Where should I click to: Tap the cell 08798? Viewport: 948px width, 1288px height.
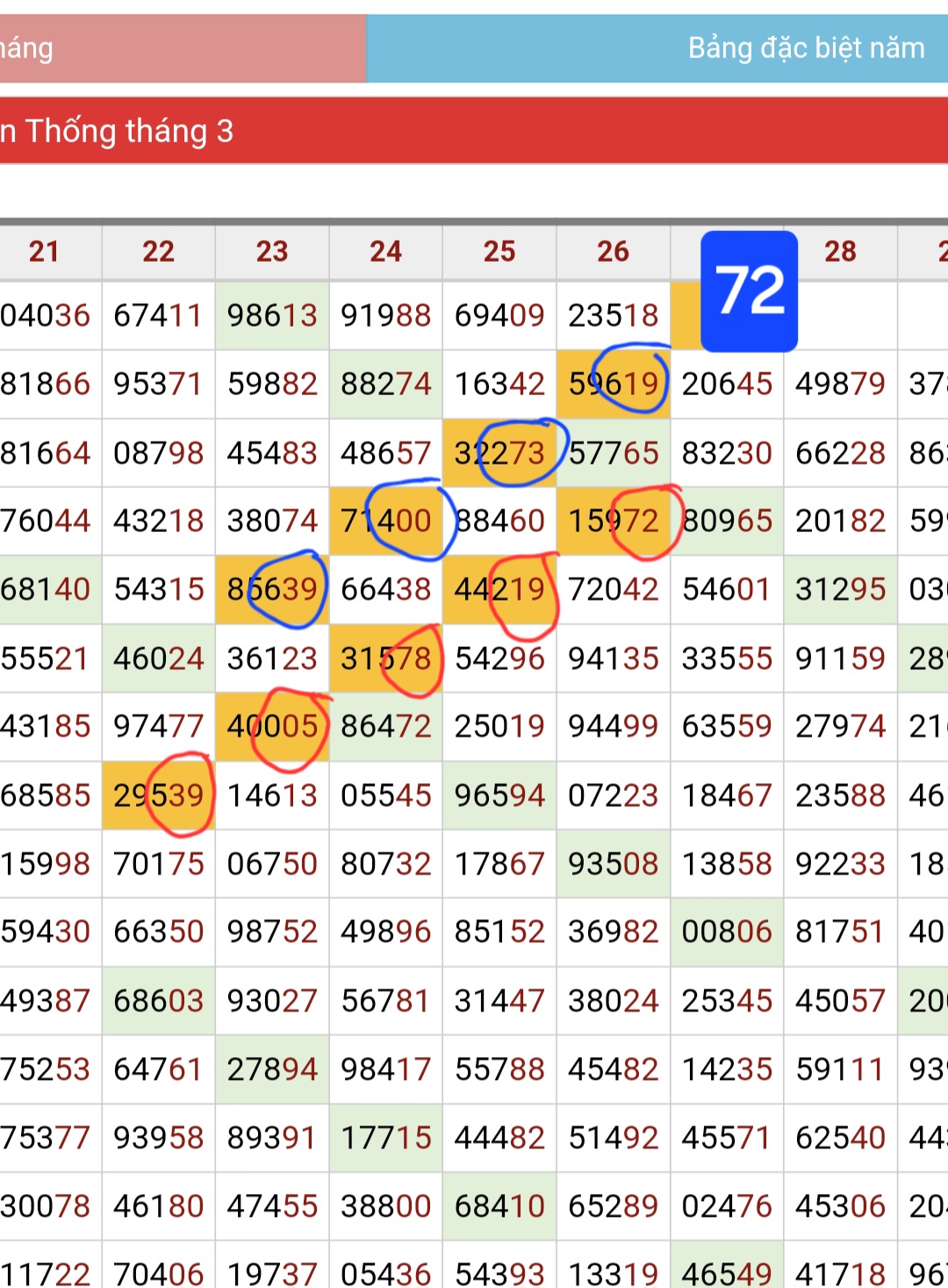coord(159,453)
